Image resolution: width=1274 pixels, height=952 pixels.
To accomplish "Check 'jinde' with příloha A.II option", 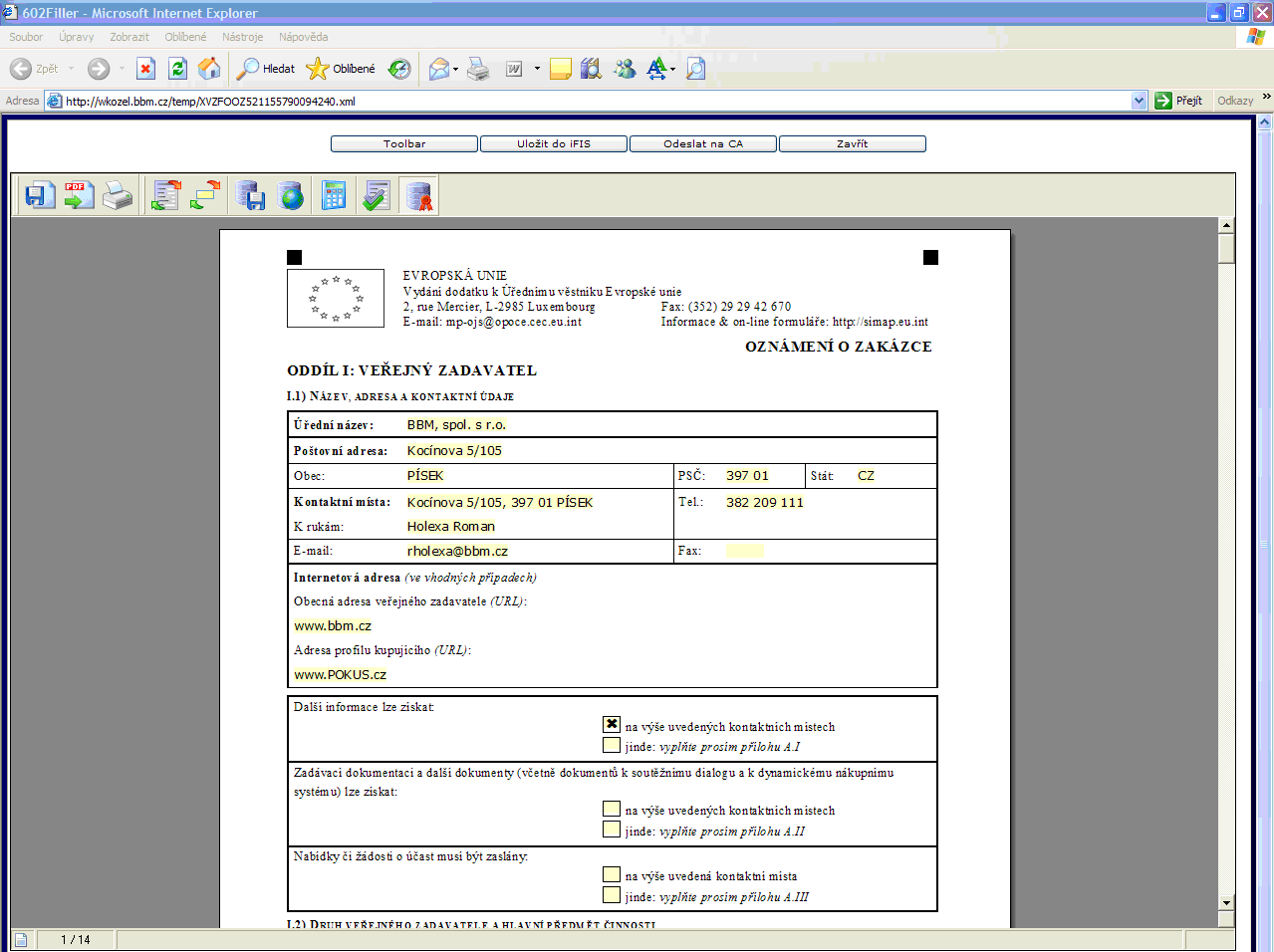I will pos(612,830).
